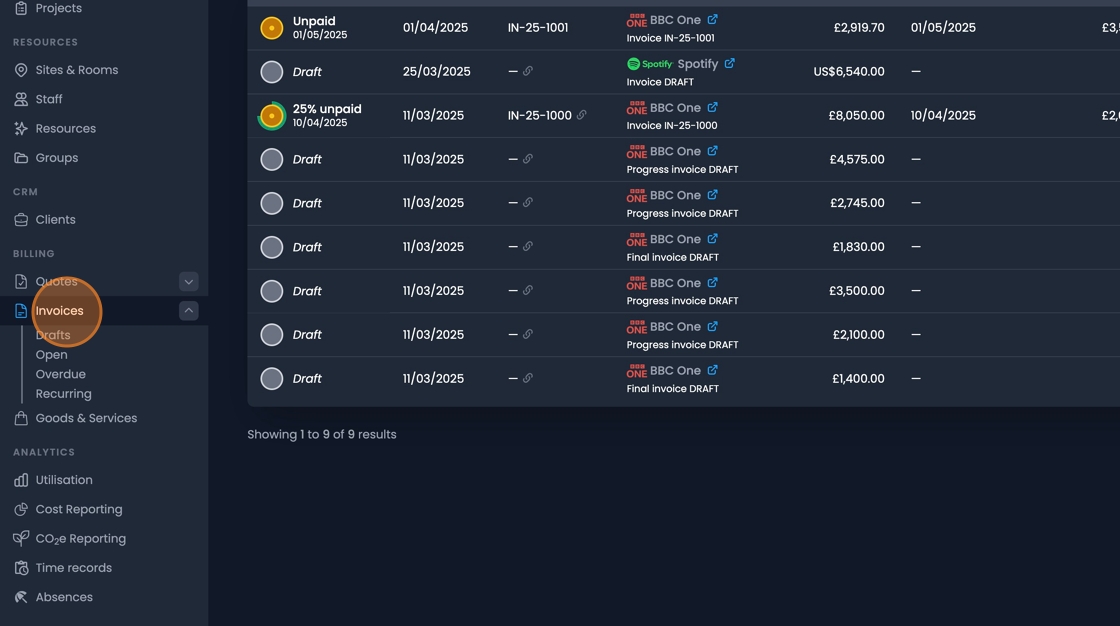Open Recurring invoices submenu
Image resolution: width=1120 pixels, height=626 pixels.
[x=63, y=394]
